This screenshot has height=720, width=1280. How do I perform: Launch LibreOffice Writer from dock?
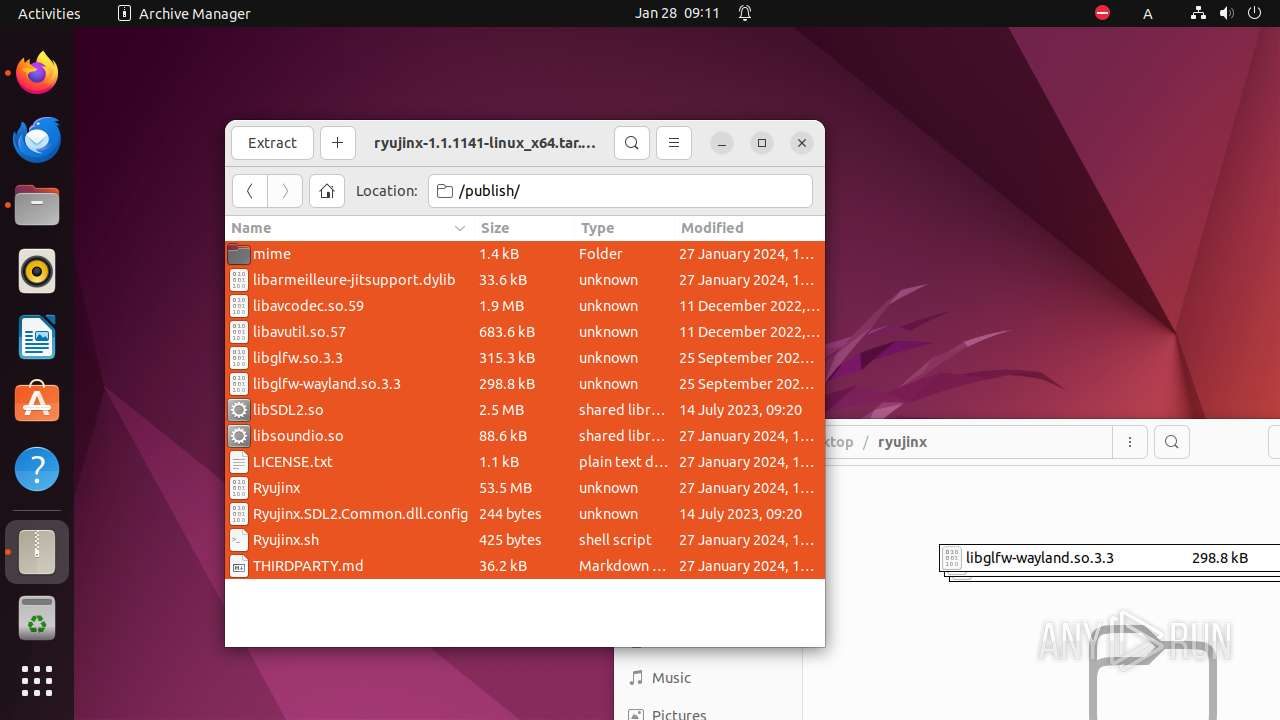pos(37,337)
